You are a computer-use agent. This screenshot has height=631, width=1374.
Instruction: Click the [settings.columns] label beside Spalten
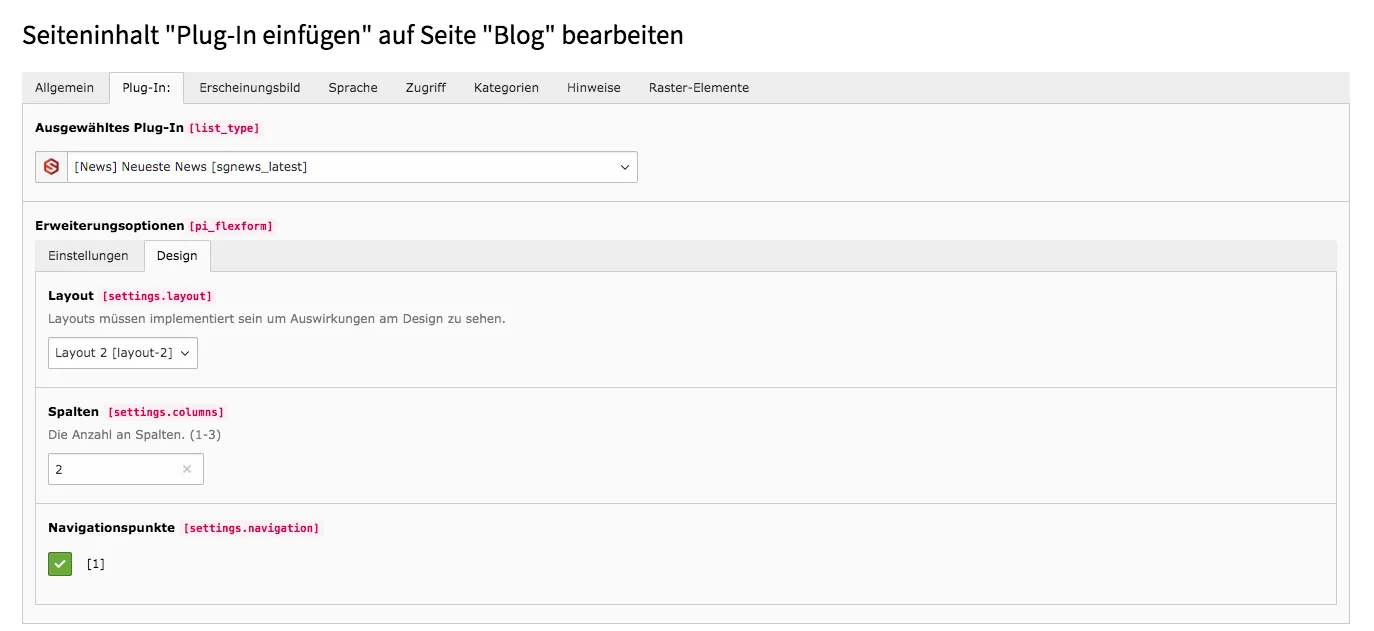pyautogui.click(x=166, y=411)
